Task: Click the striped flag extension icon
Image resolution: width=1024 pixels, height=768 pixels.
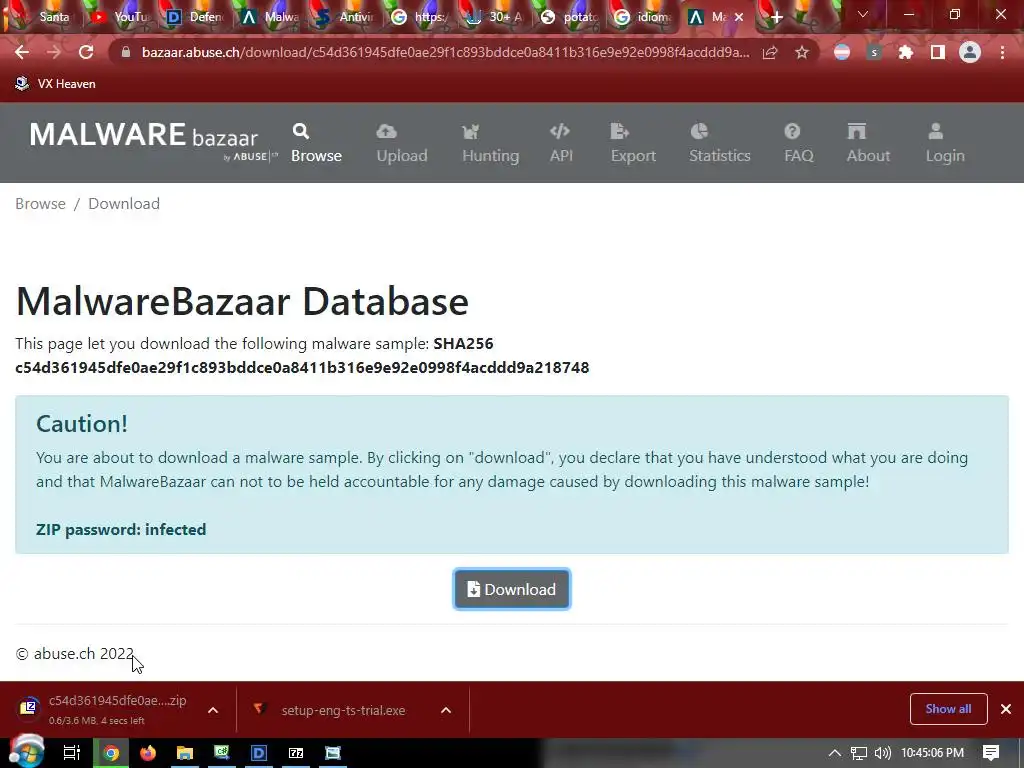Action: pos(842,52)
